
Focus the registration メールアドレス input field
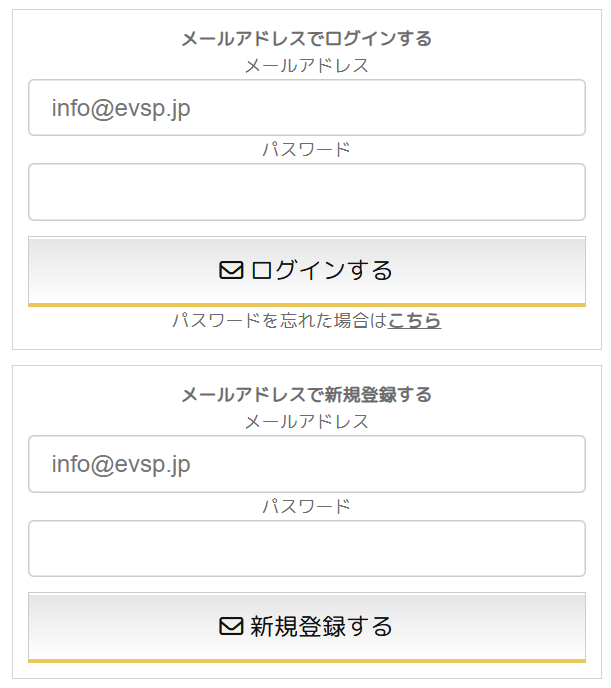(306, 464)
